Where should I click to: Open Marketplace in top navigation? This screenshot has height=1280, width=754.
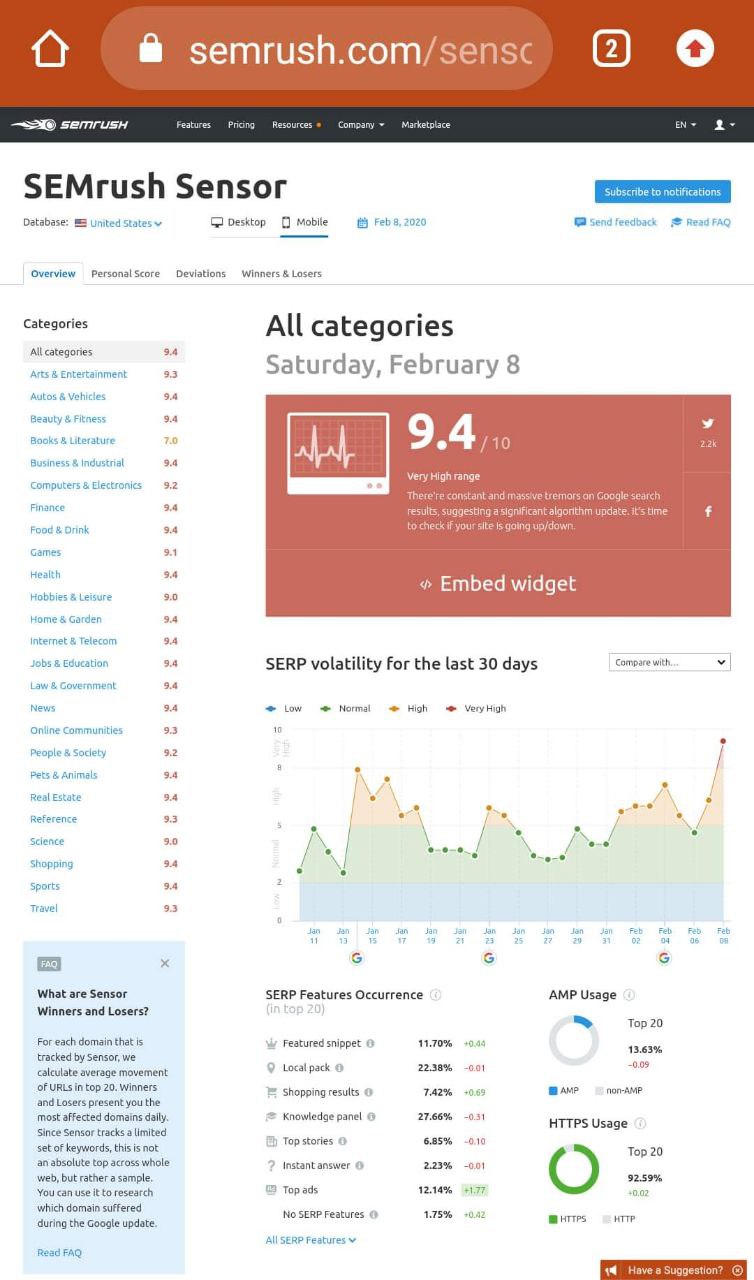[426, 125]
